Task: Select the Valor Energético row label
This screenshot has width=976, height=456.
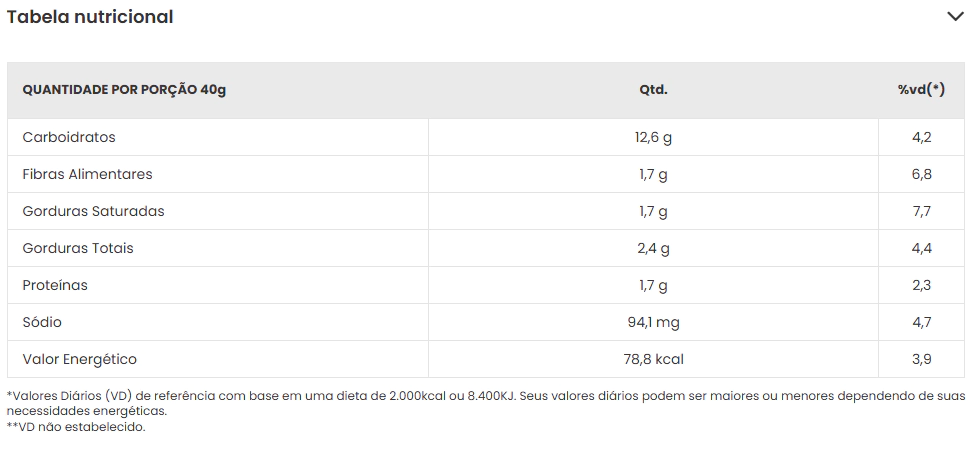Action: (x=79, y=359)
